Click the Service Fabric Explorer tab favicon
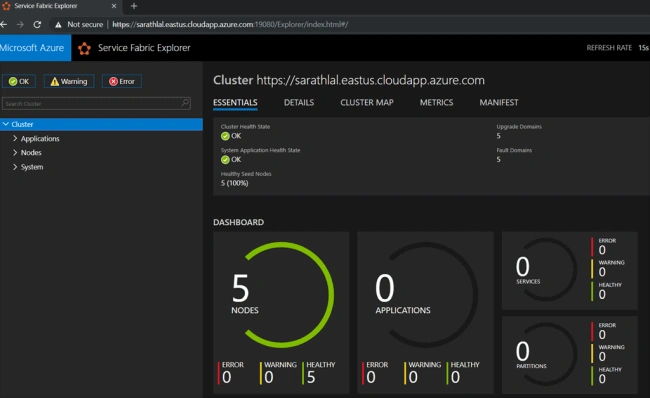 tap(6, 6)
